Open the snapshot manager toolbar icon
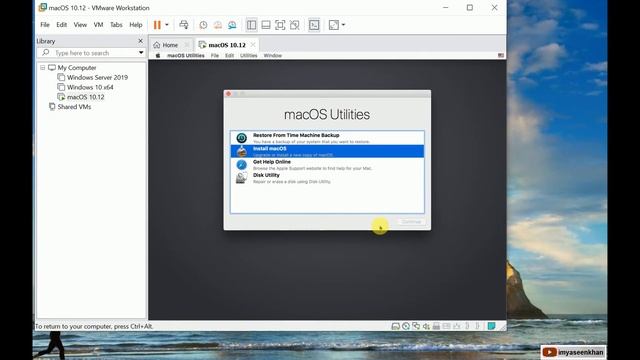Image resolution: width=640 pixels, height=360 pixels. pos(232,25)
